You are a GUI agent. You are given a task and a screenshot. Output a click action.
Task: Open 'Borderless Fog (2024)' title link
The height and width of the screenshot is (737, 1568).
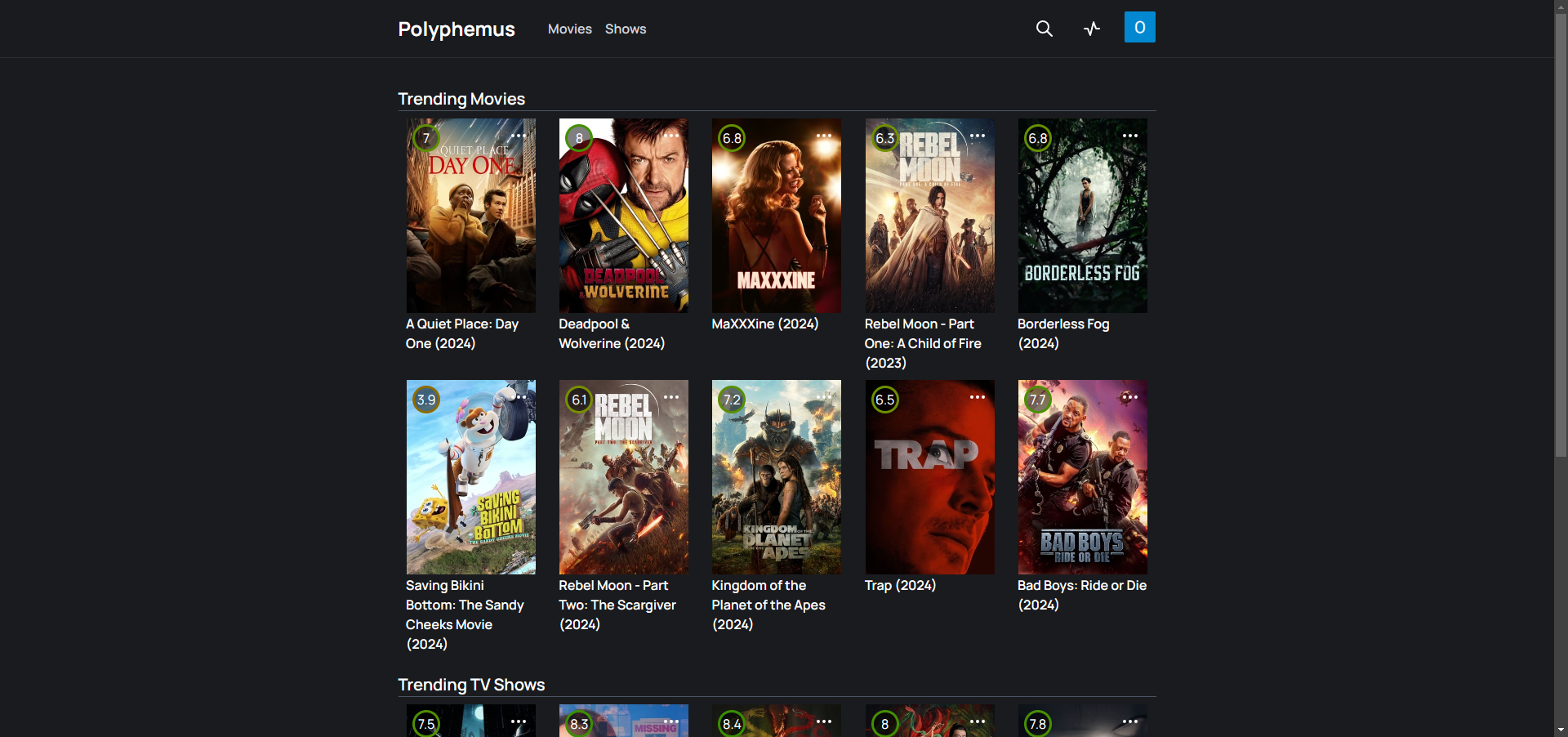pyautogui.click(x=1063, y=333)
